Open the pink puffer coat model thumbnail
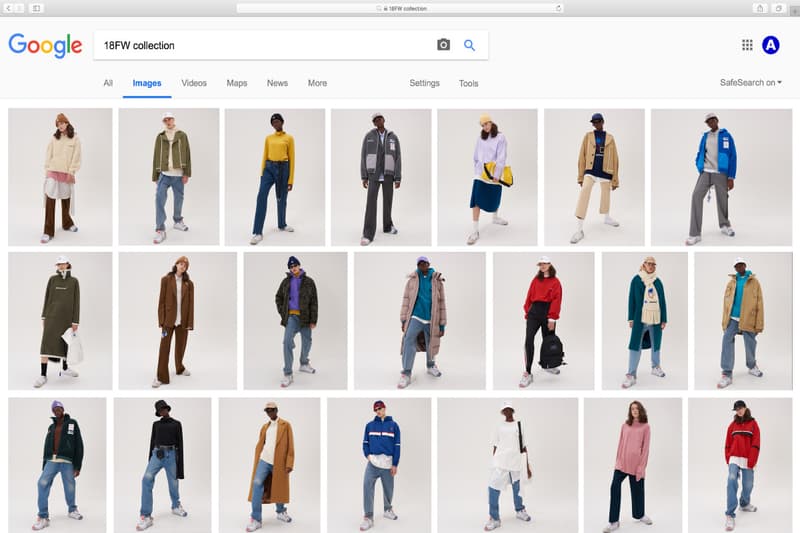 (x=420, y=320)
